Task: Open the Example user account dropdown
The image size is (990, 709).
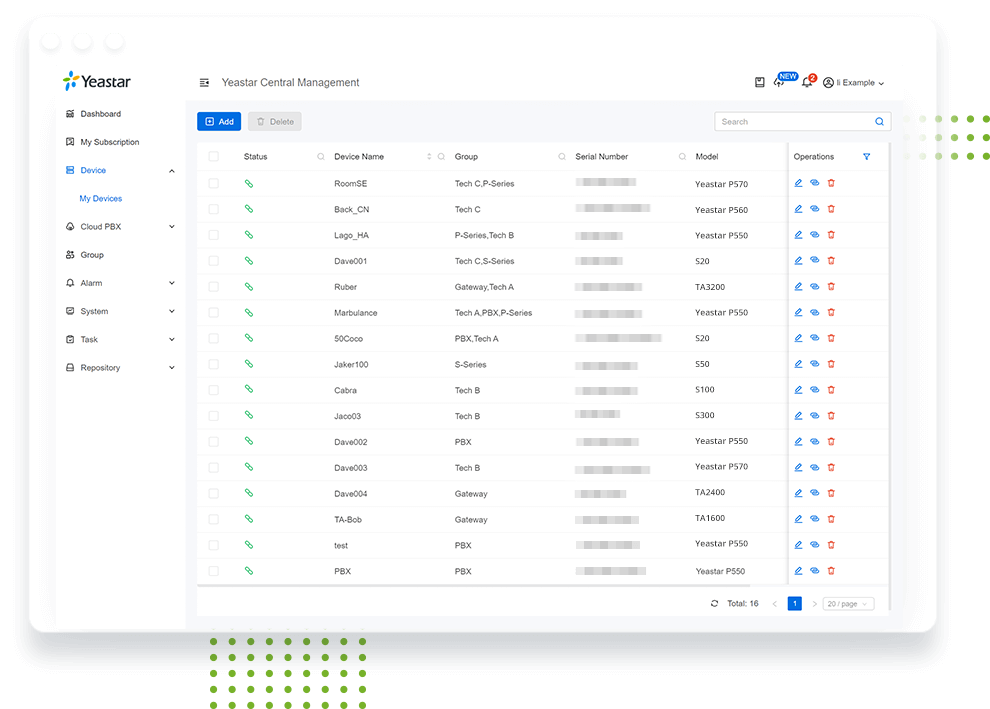Action: pos(854,83)
